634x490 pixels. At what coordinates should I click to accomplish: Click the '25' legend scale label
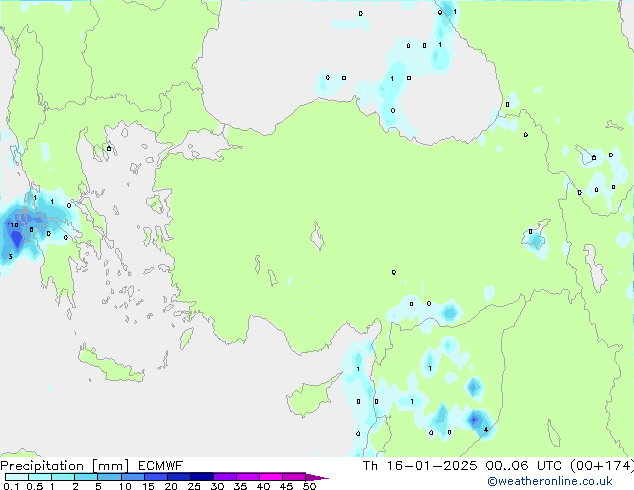[x=194, y=486]
